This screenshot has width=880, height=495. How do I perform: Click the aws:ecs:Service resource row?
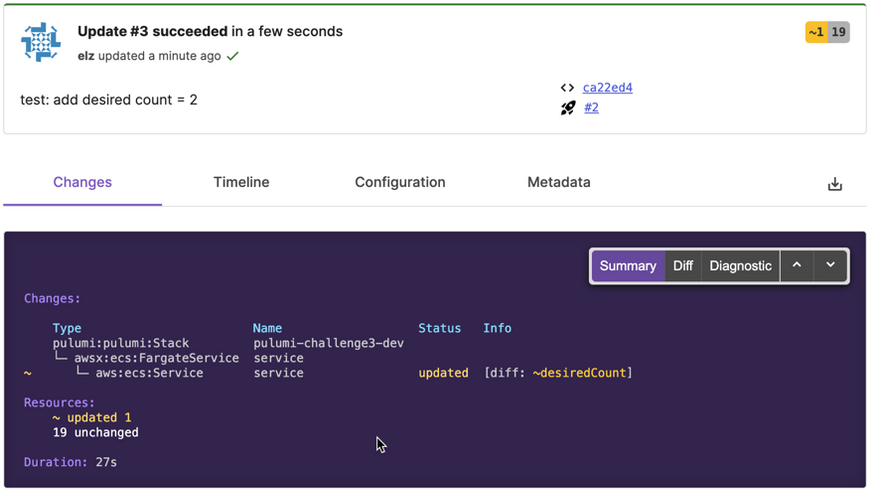click(328, 373)
